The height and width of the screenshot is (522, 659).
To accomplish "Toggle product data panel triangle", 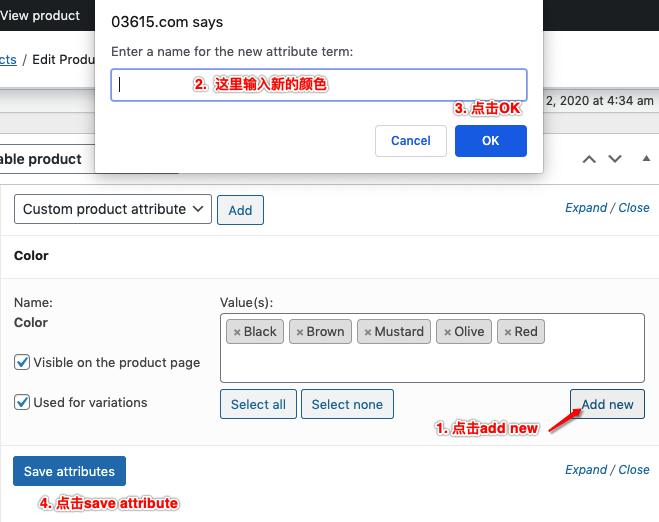I will tap(645, 159).
